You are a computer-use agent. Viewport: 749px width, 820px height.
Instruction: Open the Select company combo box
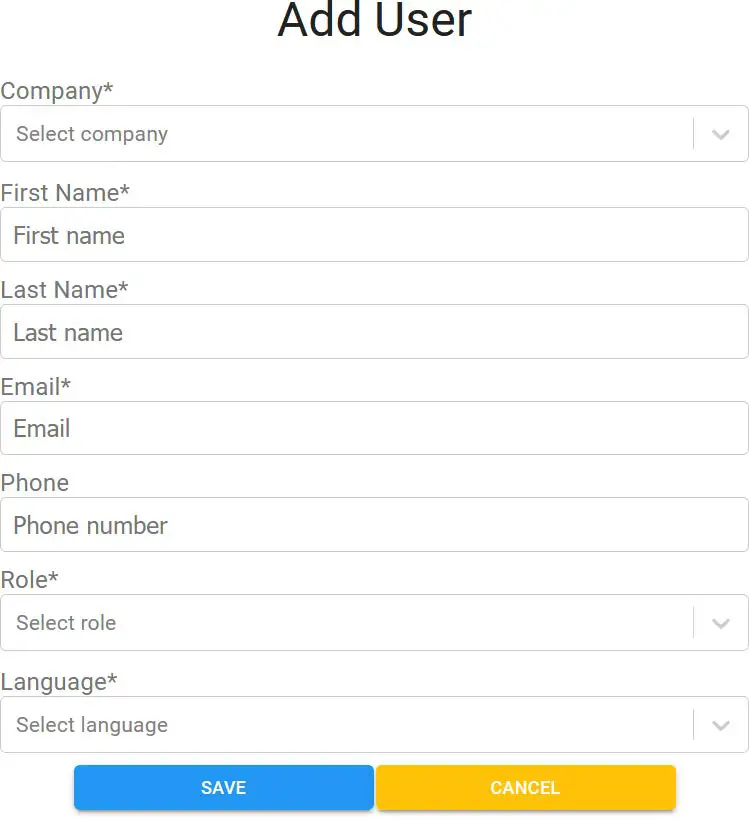tap(345, 134)
